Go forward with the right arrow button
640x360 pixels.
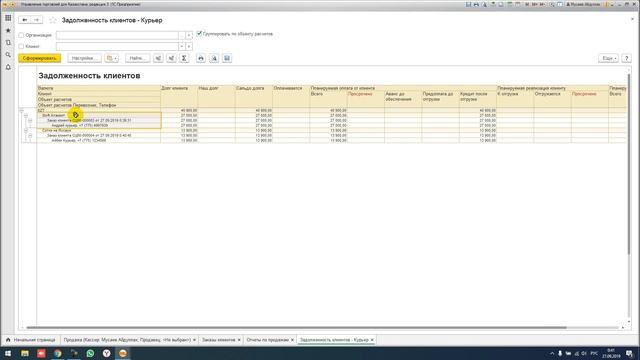36,20
